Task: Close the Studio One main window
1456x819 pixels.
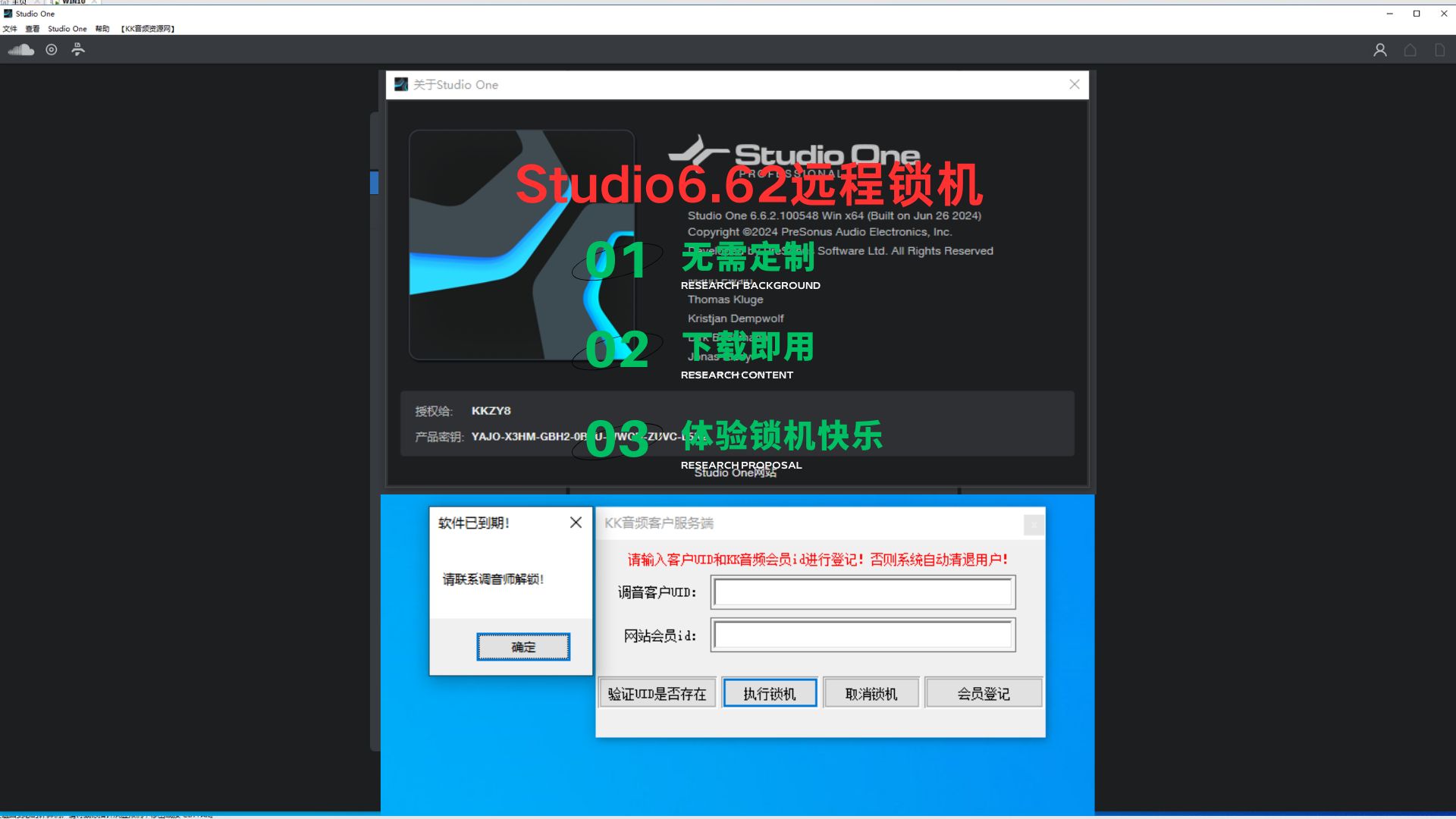Action: coord(1444,14)
